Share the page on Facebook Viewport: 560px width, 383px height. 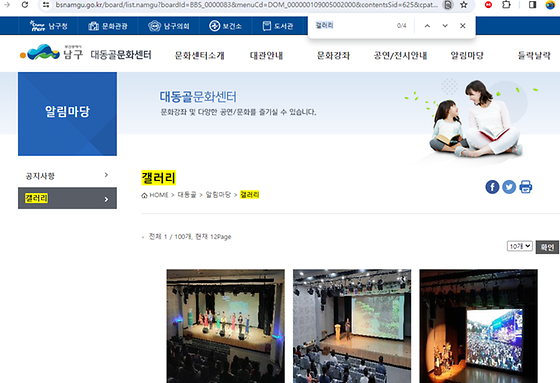pos(492,187)
